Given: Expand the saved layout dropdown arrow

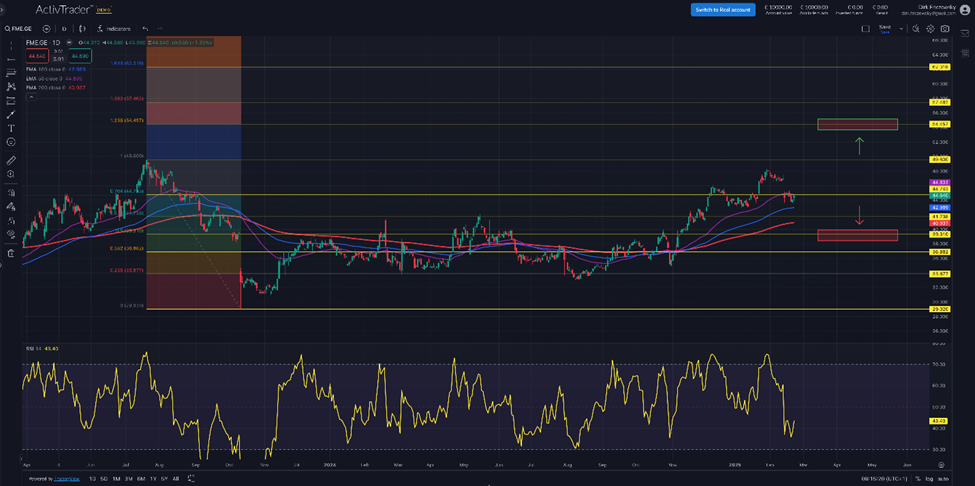Looking at the screenshot, I should 901,29.
